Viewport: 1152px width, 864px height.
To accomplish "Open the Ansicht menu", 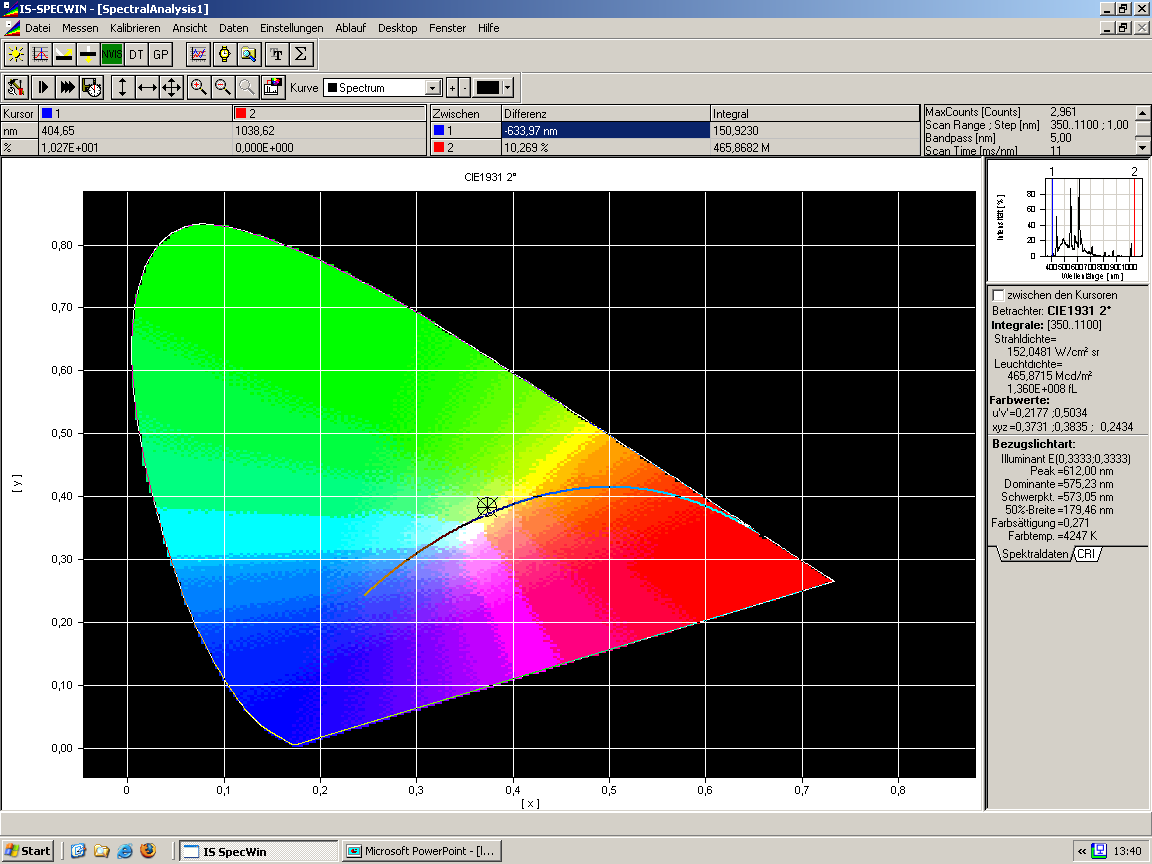I will pos(190,28).
